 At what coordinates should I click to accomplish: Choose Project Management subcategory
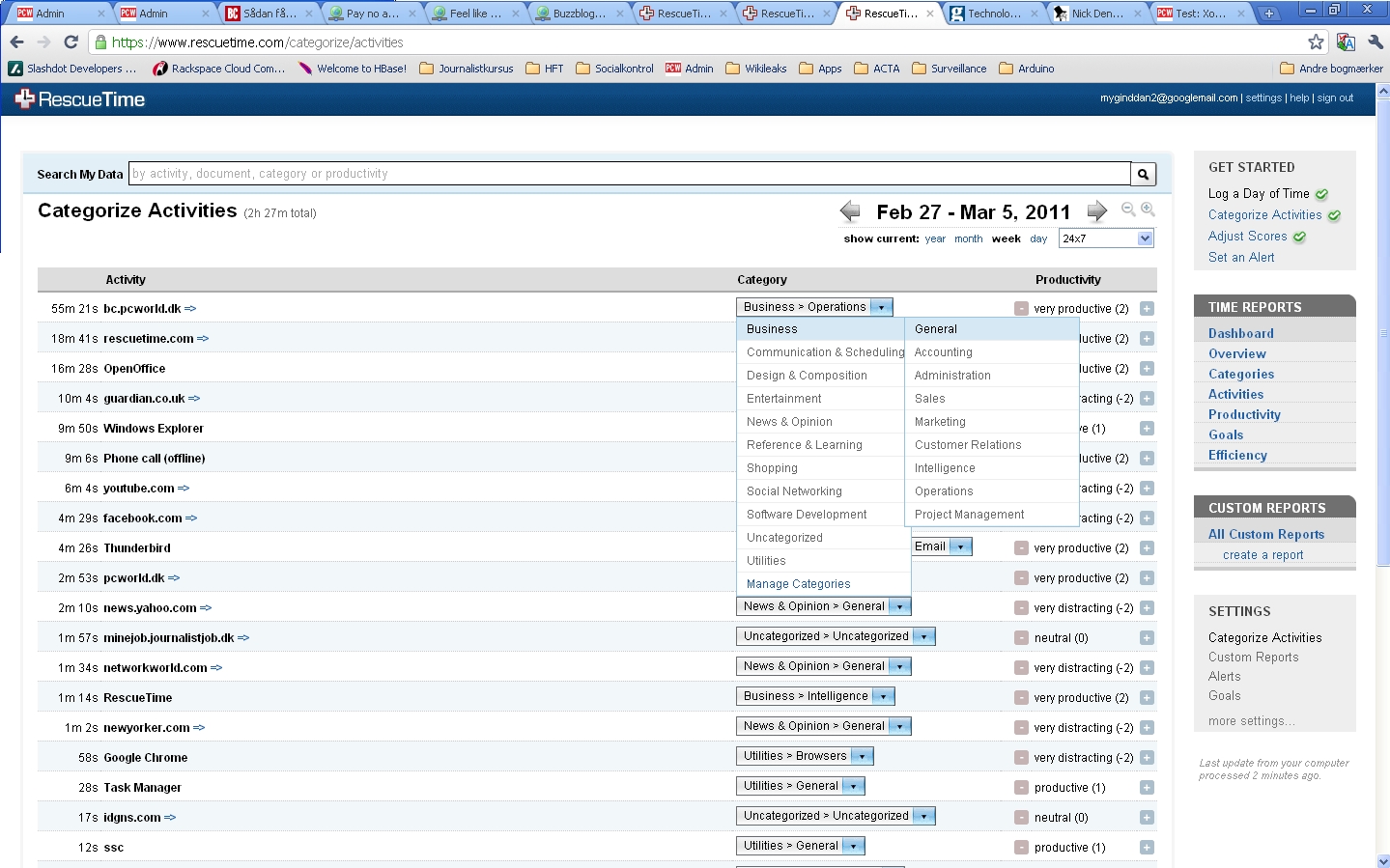pos(969,515)
